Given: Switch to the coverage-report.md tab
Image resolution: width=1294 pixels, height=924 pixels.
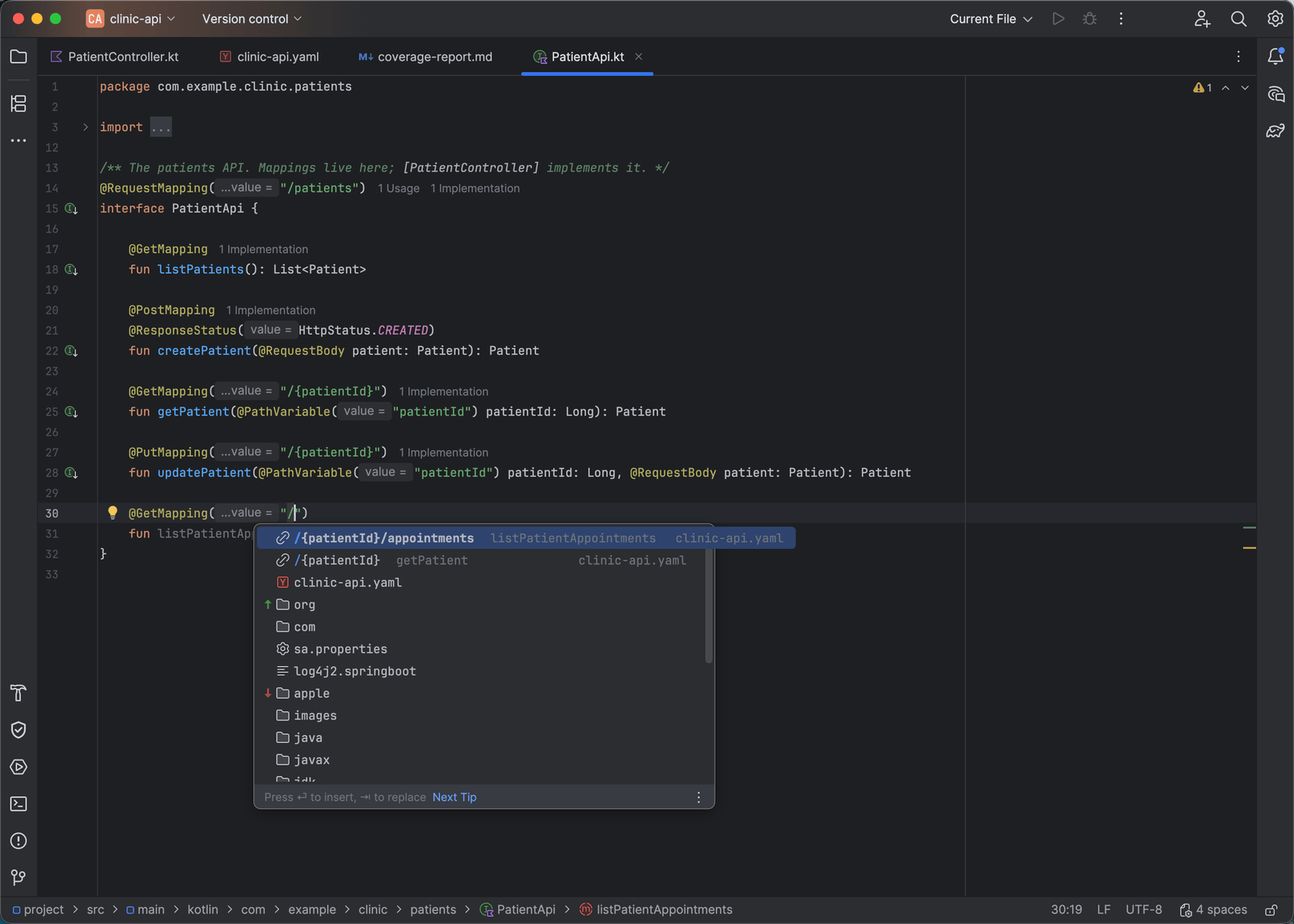Looking at the screenshot, I should pos(425,57).
